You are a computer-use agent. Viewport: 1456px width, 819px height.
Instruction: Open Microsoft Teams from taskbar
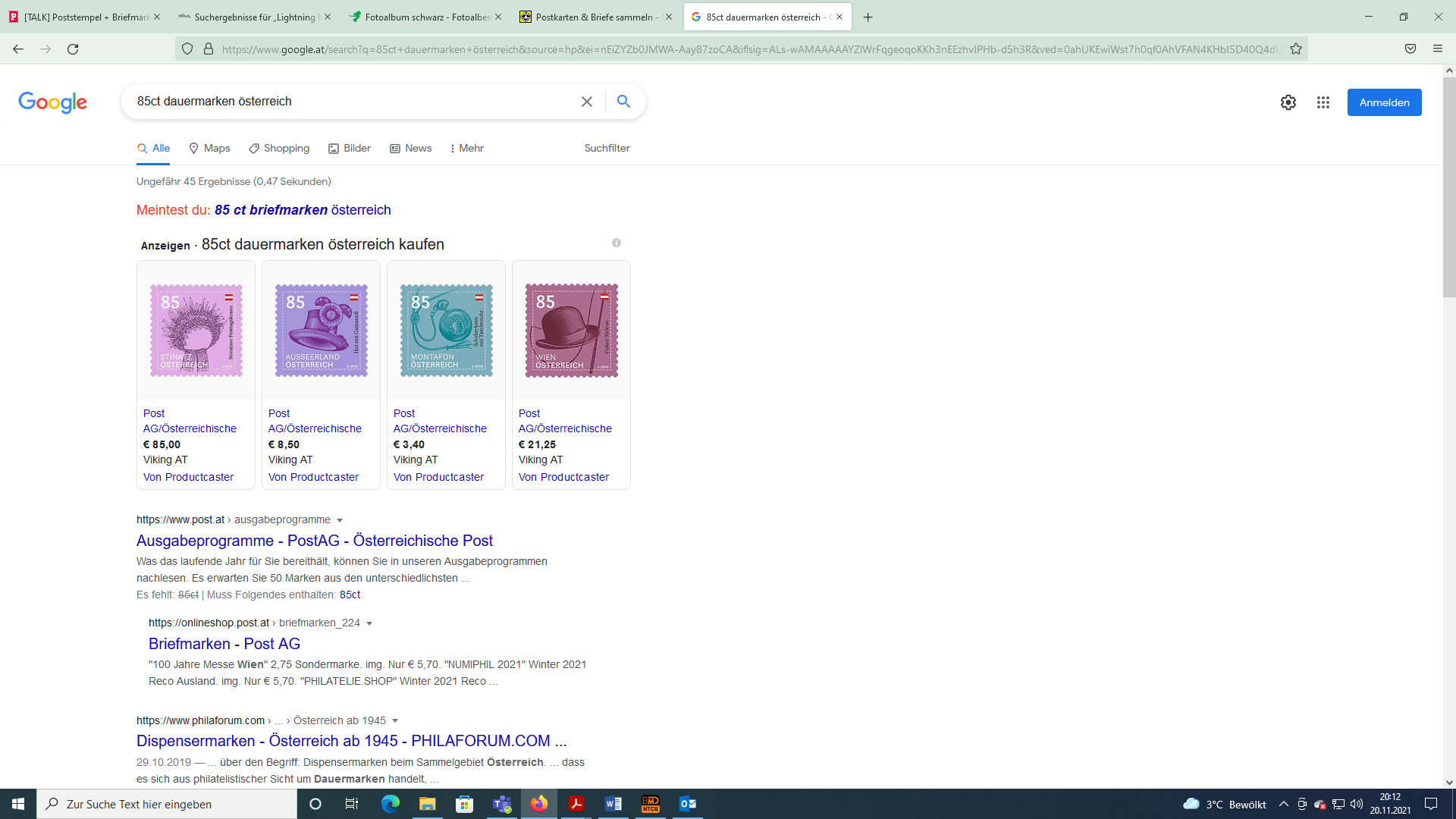pos(502,804)
